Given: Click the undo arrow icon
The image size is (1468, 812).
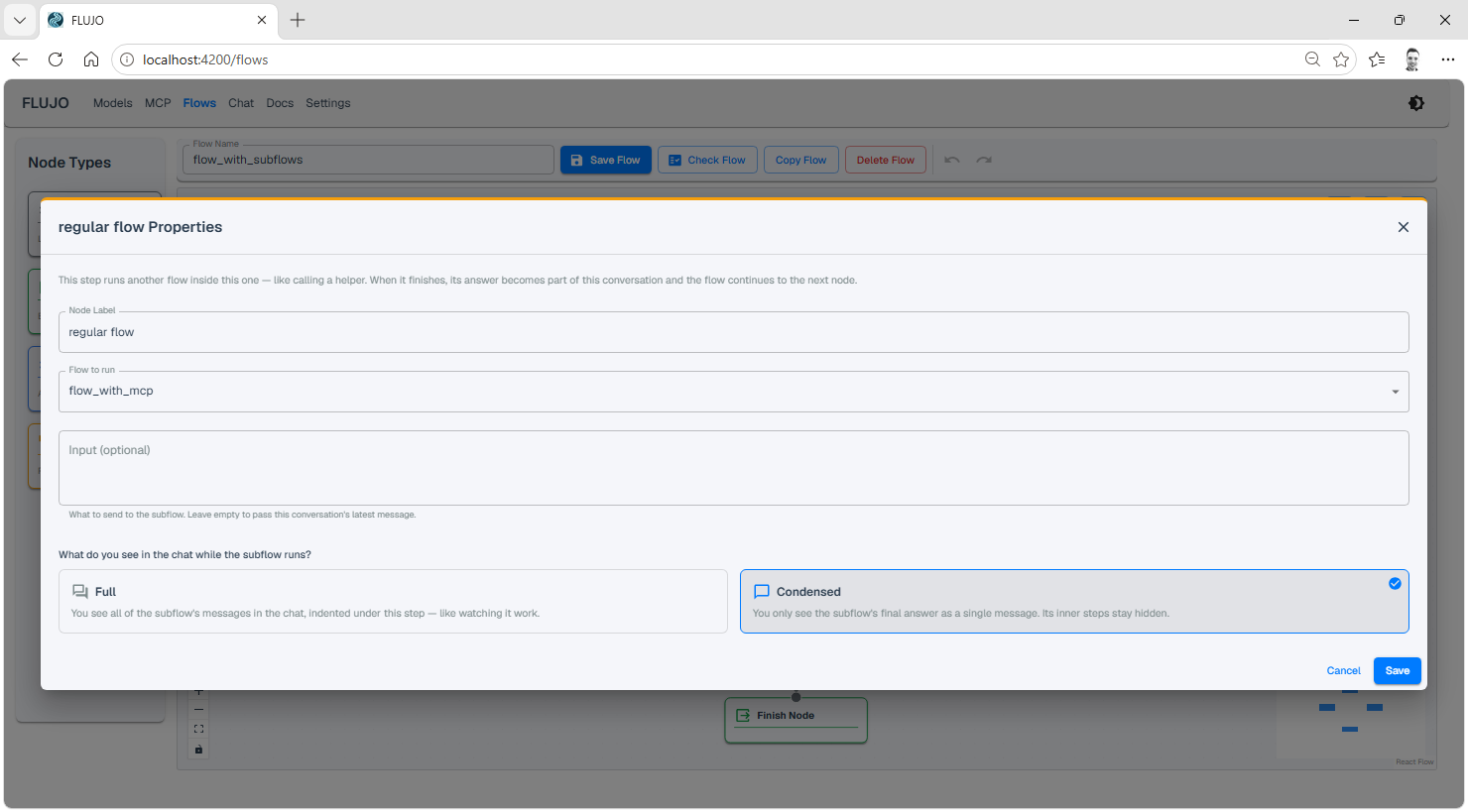Looking at the screenshot, I should click(952, 160).
